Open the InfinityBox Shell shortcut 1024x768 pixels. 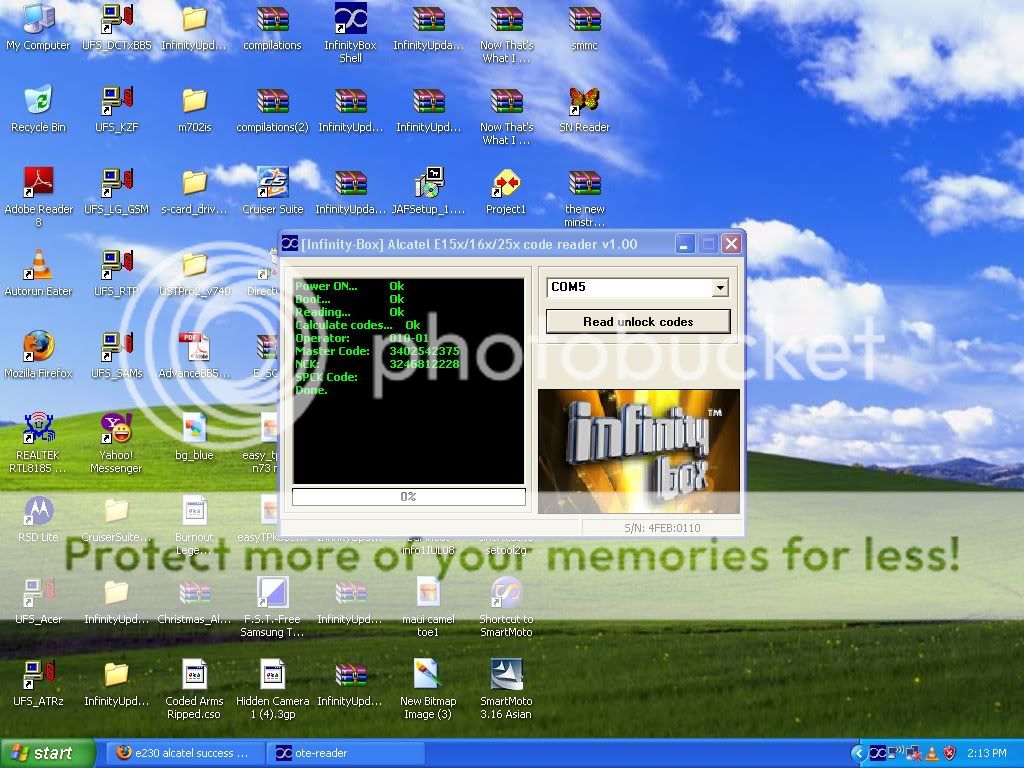coord(350,20)
